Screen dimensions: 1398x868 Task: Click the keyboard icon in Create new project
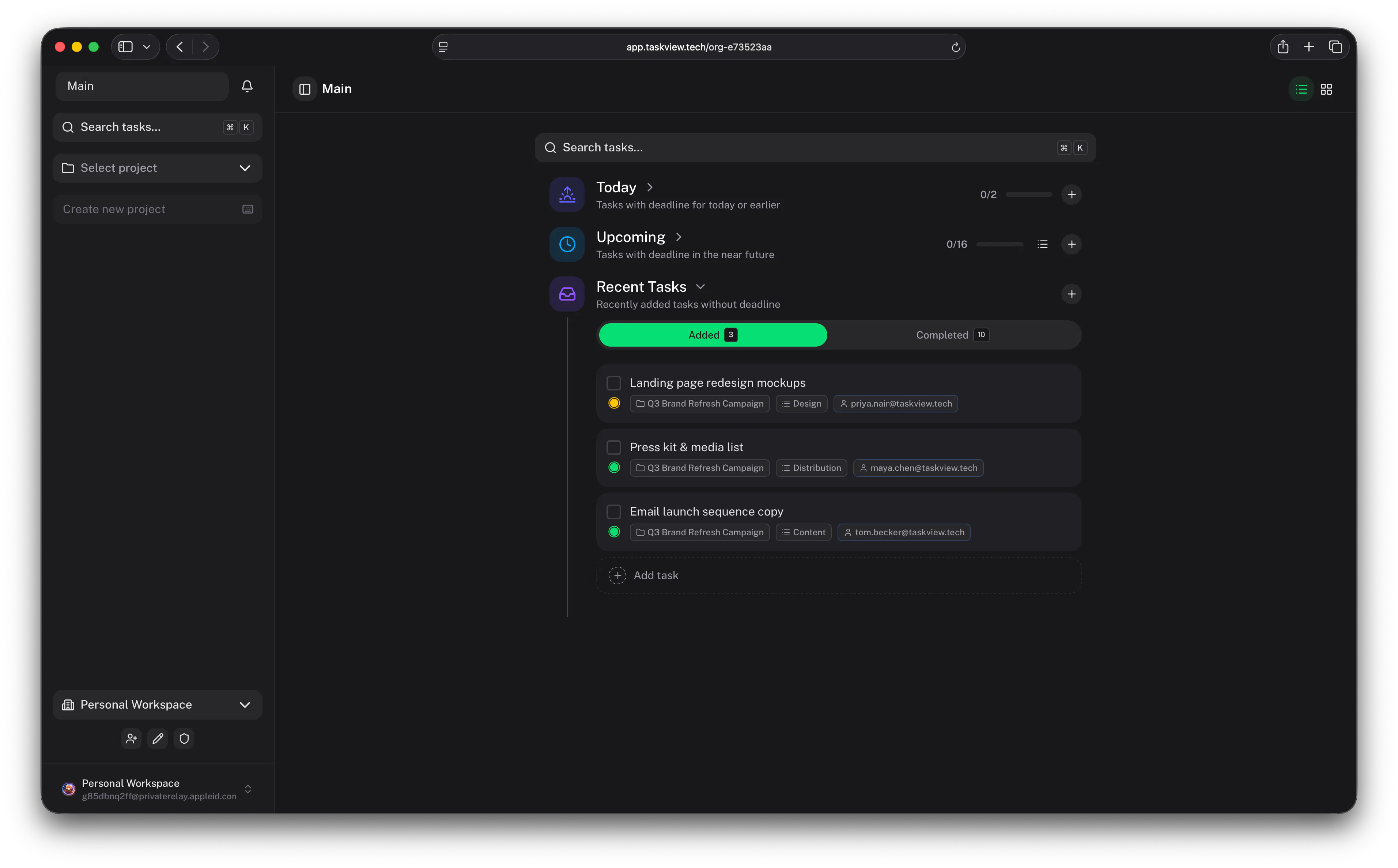pyautogui.click(x=248, y=209)
